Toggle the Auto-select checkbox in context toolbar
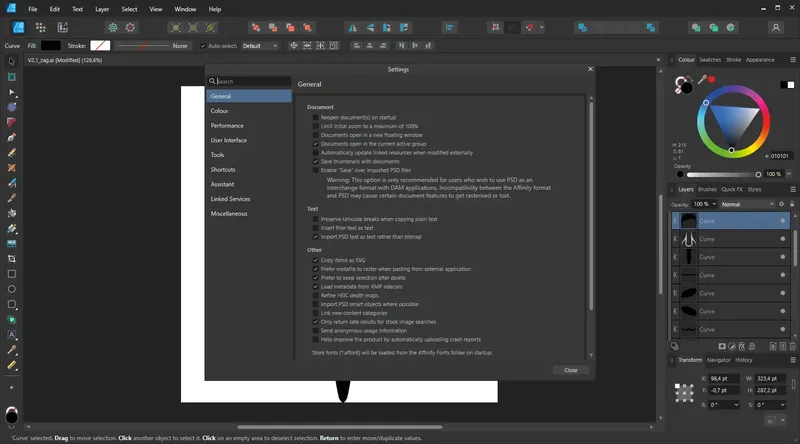The width and height of the screenshot is (800, 444). [203, 46]
